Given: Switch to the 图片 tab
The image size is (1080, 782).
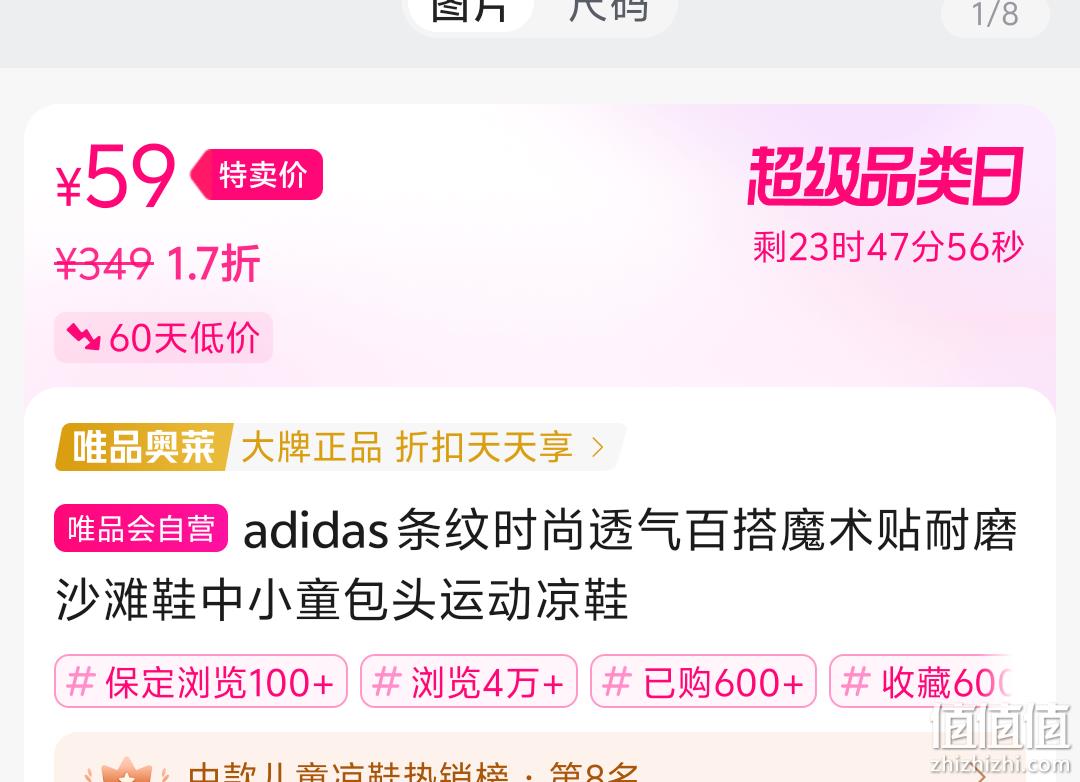Looking at the screenshot, I should (470, 10).
